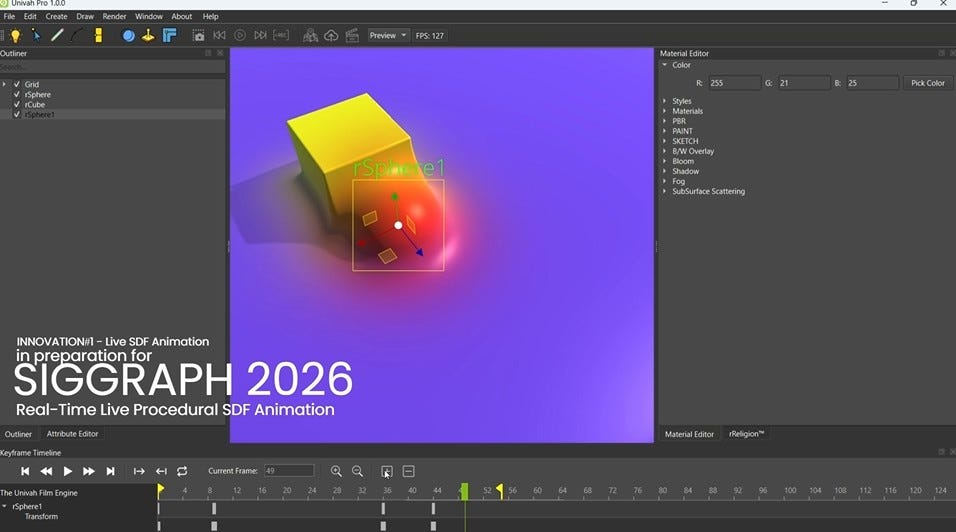Choose the curve draw tool
The width and height of the screenshot is (956, 532).
pos(76,35)
